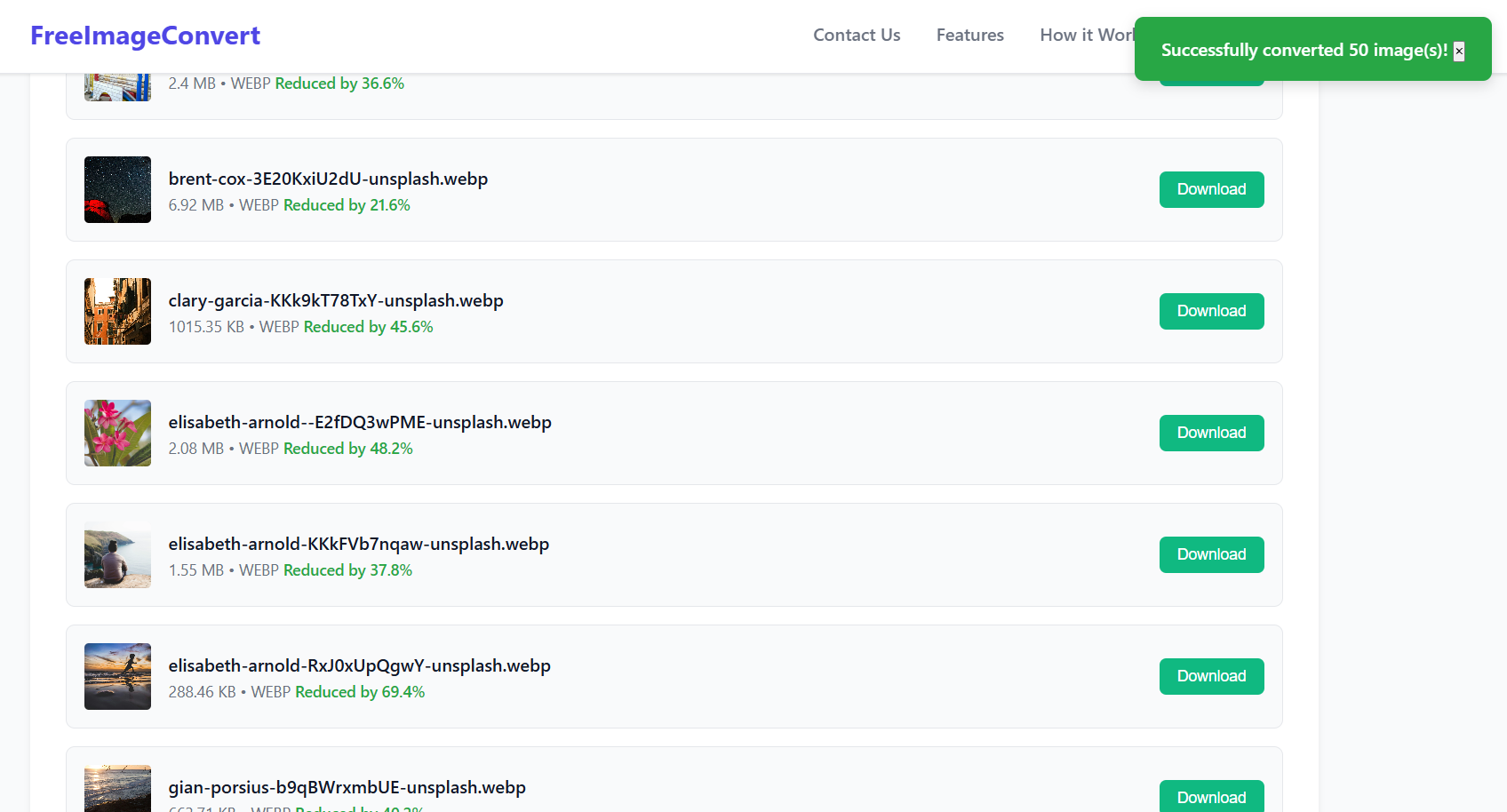Open the FreeImageConvert home logo link
This screenshot has height=812, width=1507.
pos(145,36)
